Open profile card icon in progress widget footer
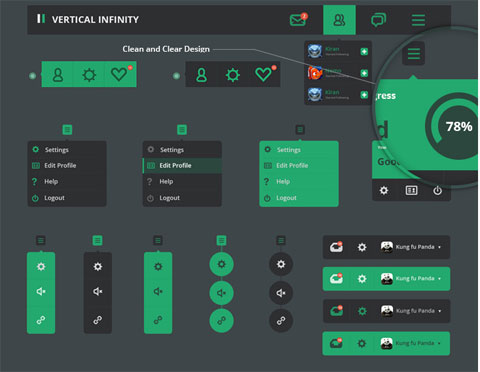This screenshot has width=480, height=372. point(411,190)
